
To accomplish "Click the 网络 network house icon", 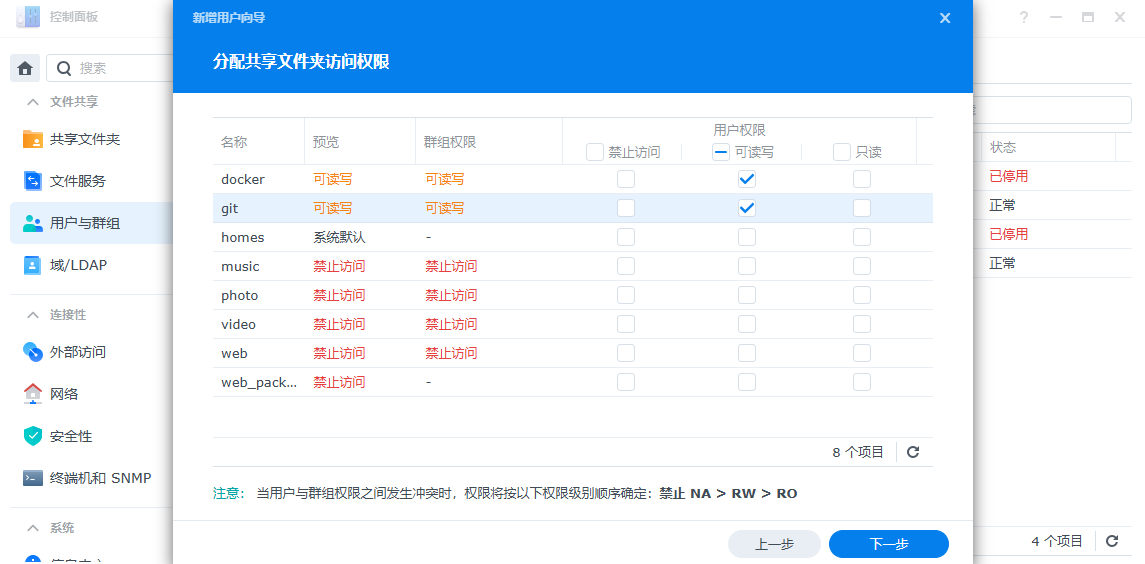I will point(33,394).
